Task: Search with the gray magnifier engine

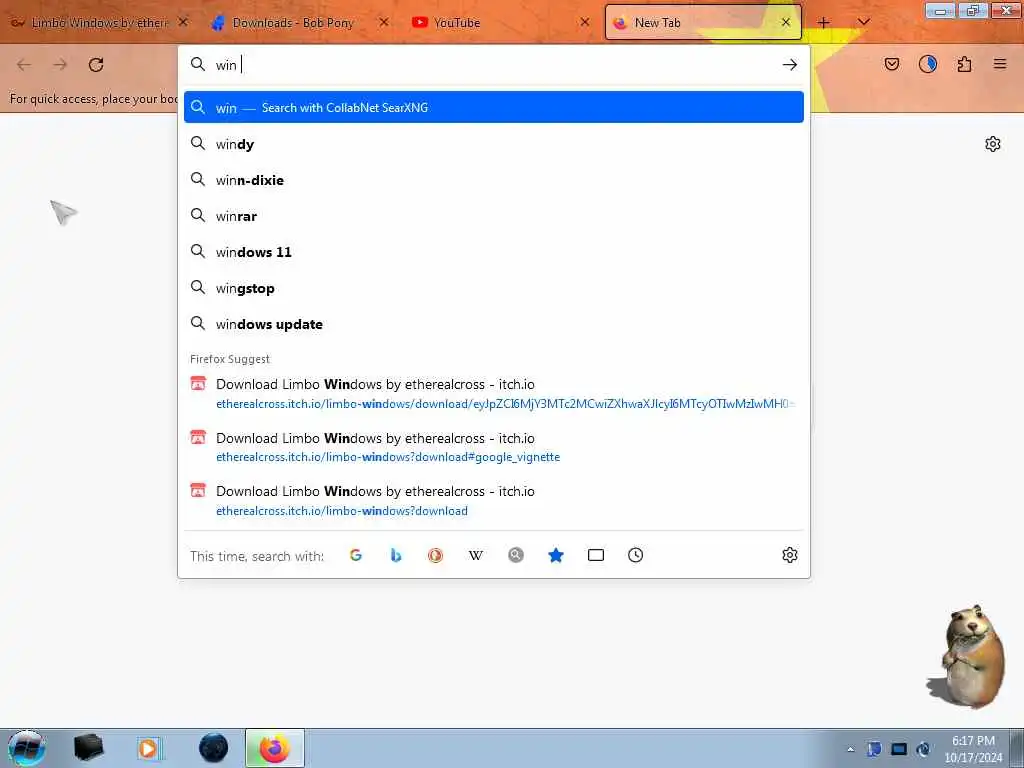Action: pos(516,555)
